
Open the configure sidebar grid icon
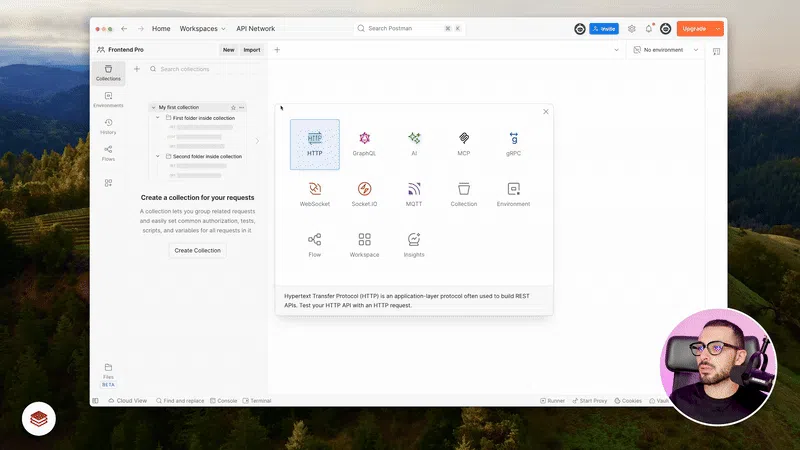[108, 183]
